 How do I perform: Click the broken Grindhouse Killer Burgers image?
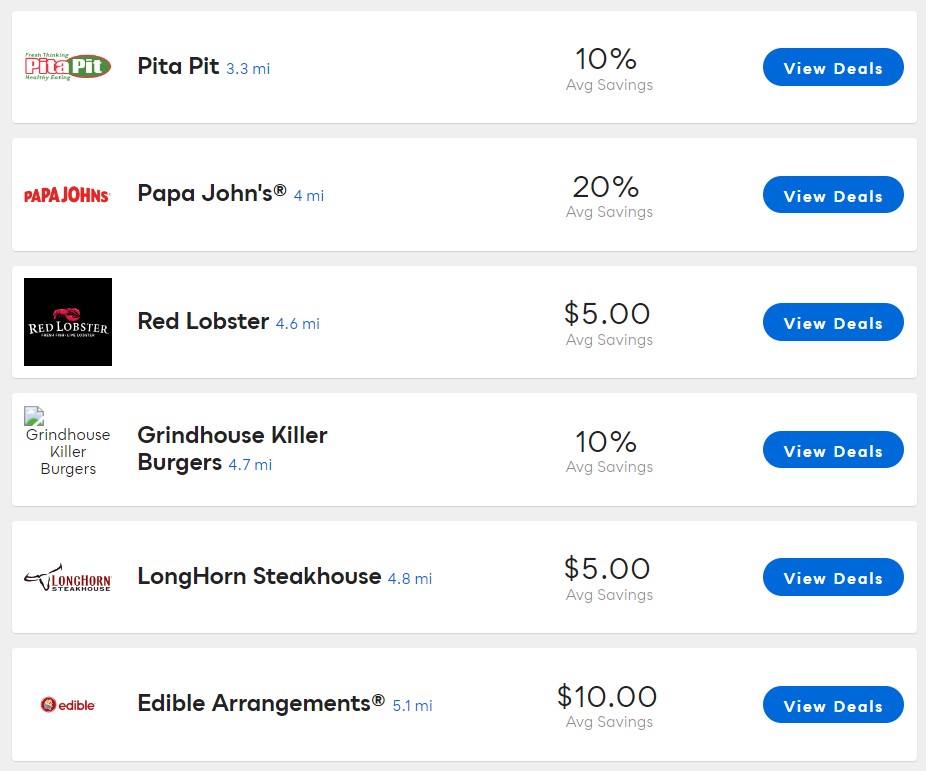click(67, 443)
